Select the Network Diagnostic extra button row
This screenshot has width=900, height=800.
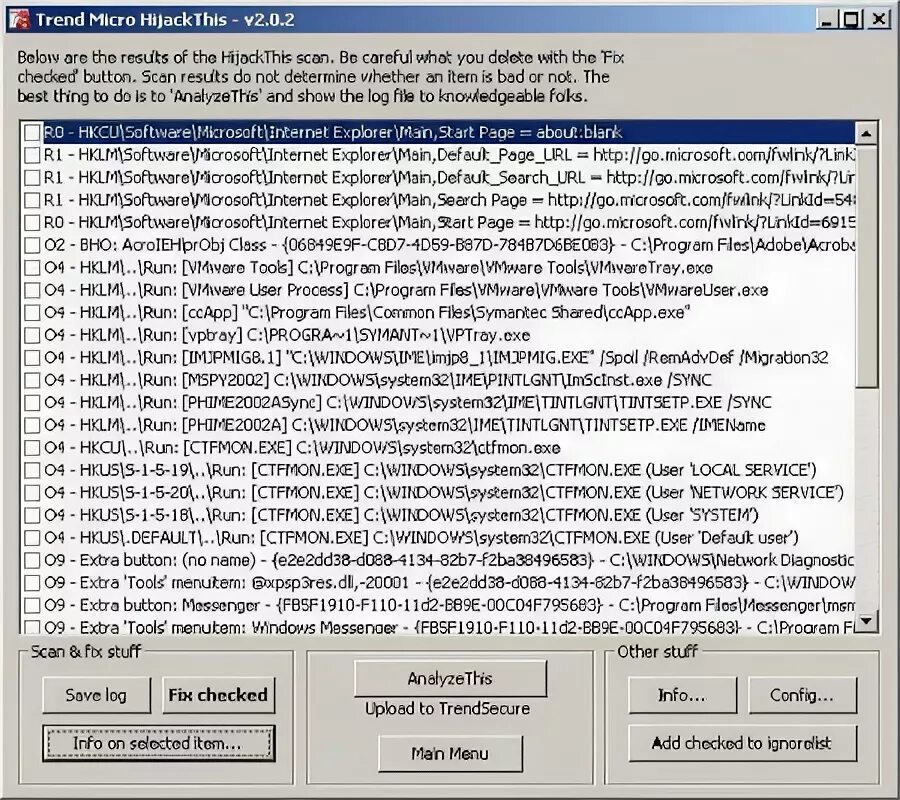(449, 560)
